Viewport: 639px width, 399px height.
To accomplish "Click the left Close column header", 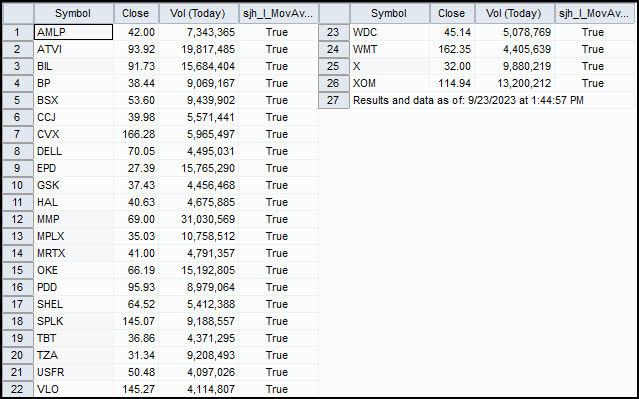I will pyautogui.click(x=136, y=13).
